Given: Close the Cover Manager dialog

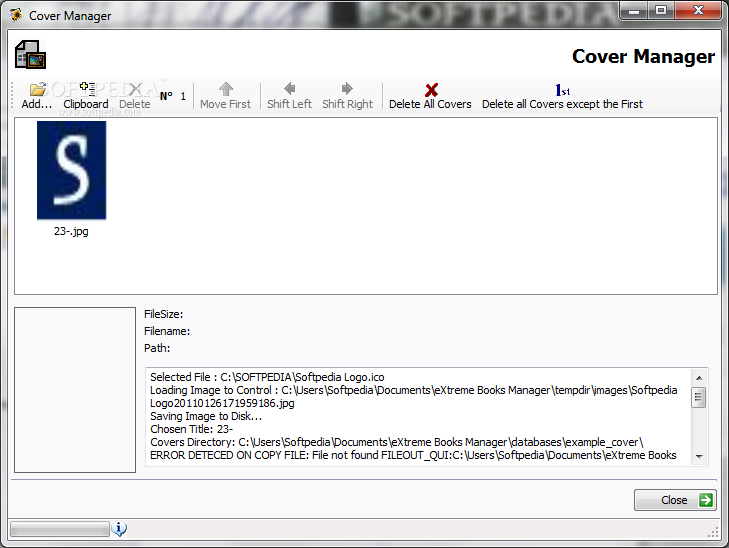Looking at the screenshot, I should (675, 500).
